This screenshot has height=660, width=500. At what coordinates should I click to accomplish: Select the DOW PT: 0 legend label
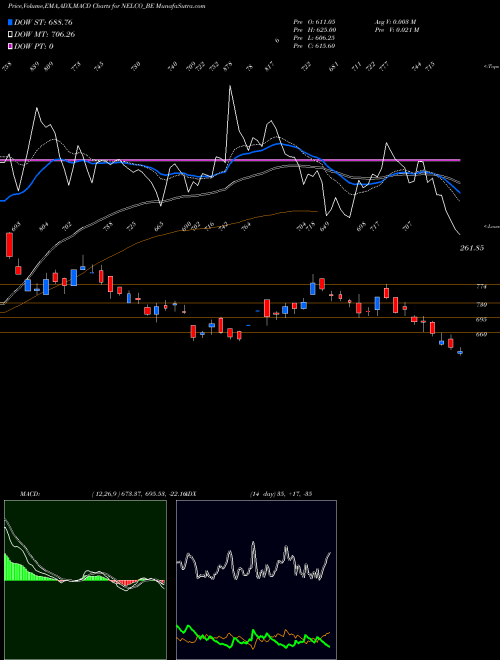[x=34, y=46]
